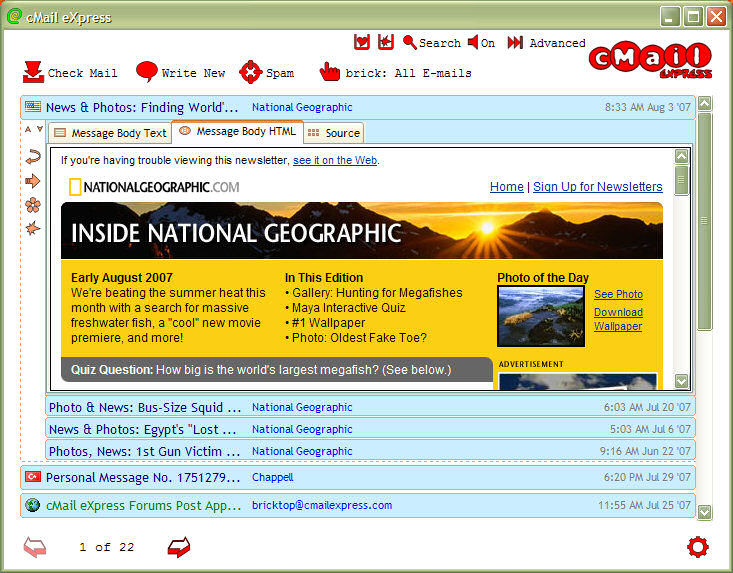Screen dimensions: 733x573
Task: Click the Inside National Geographic banner
Action: tap(362, 230)
